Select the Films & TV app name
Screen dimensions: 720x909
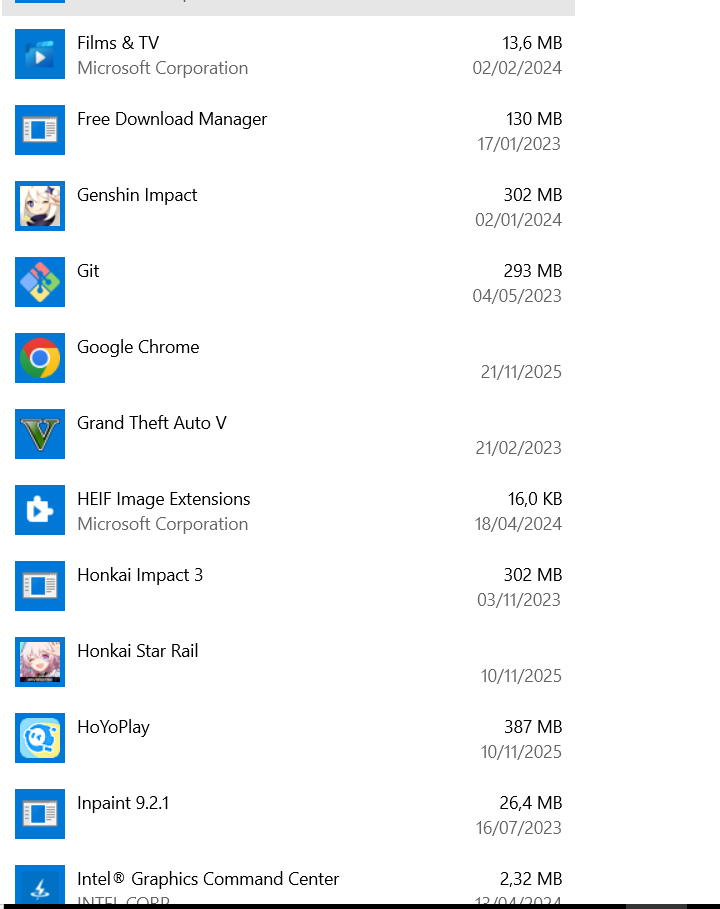pos(118,43)
